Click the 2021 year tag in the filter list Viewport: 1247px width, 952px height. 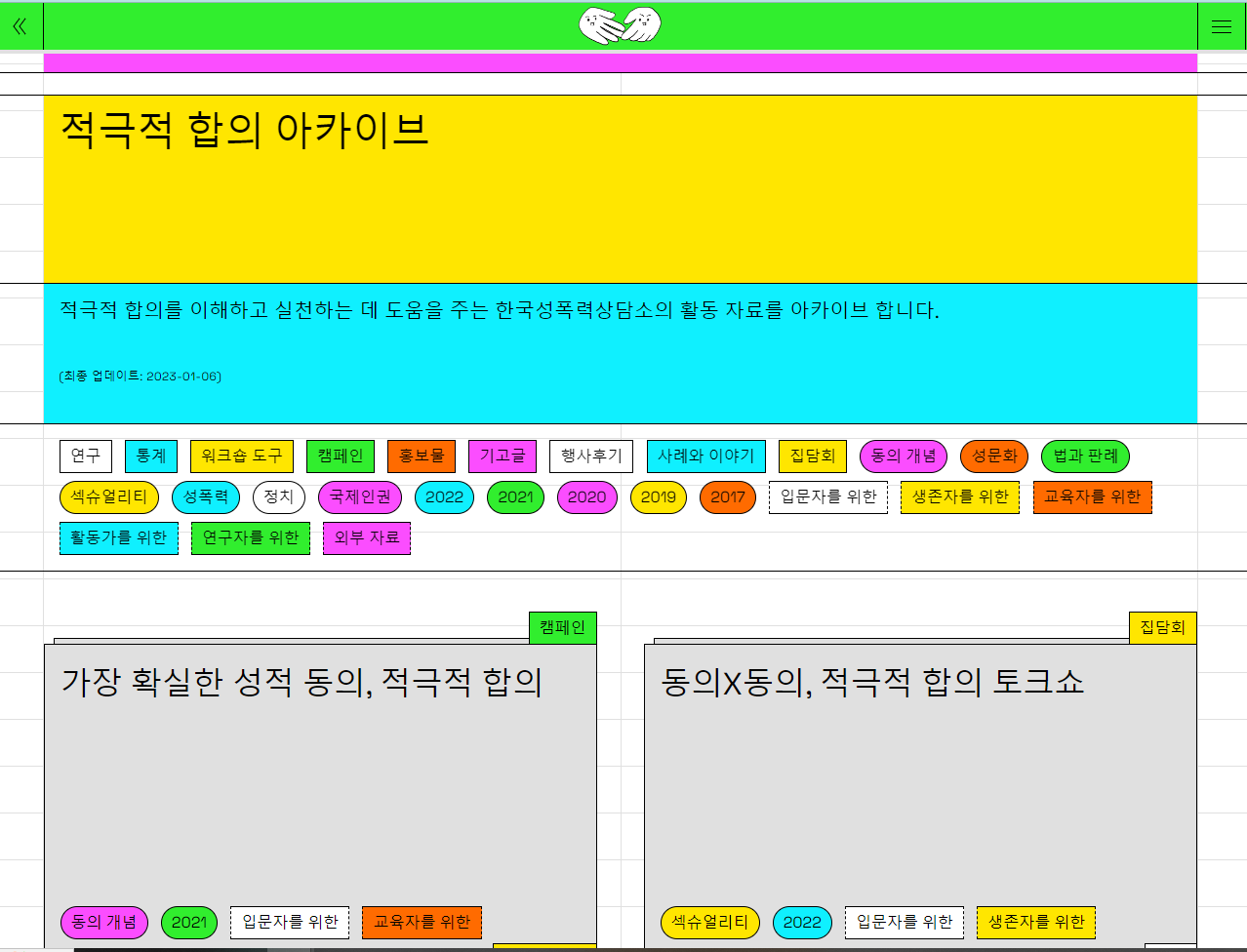(x=515, y=497)
